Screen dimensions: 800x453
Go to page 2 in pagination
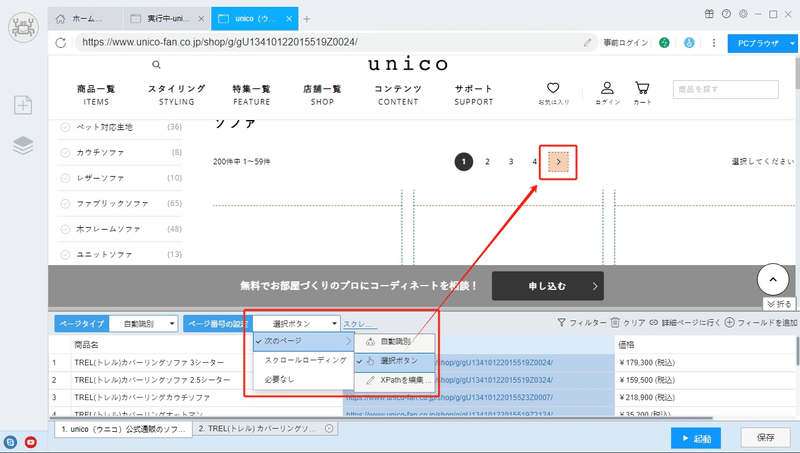tap(487, 162)
